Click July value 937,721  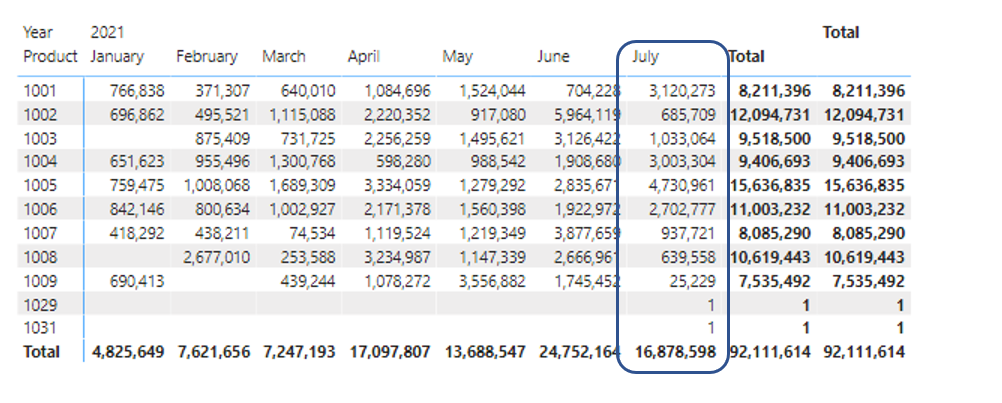coord(688,233)
